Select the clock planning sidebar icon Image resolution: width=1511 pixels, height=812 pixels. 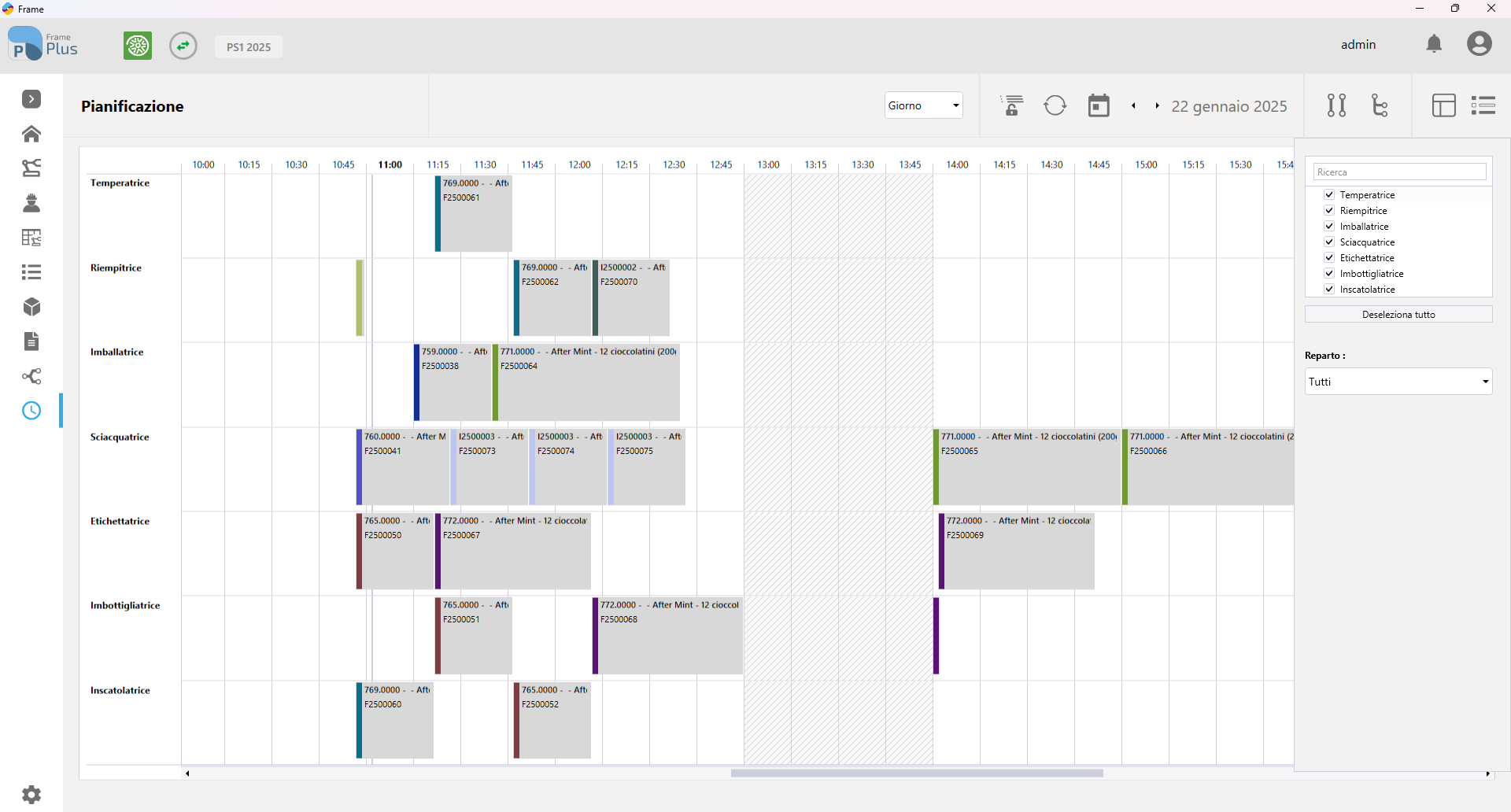coord(31,411)
